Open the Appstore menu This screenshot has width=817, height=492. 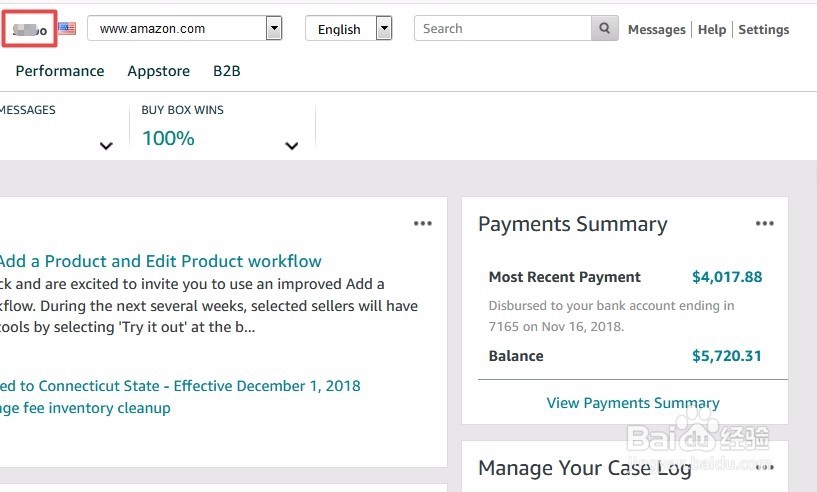(x=158, y=71)
